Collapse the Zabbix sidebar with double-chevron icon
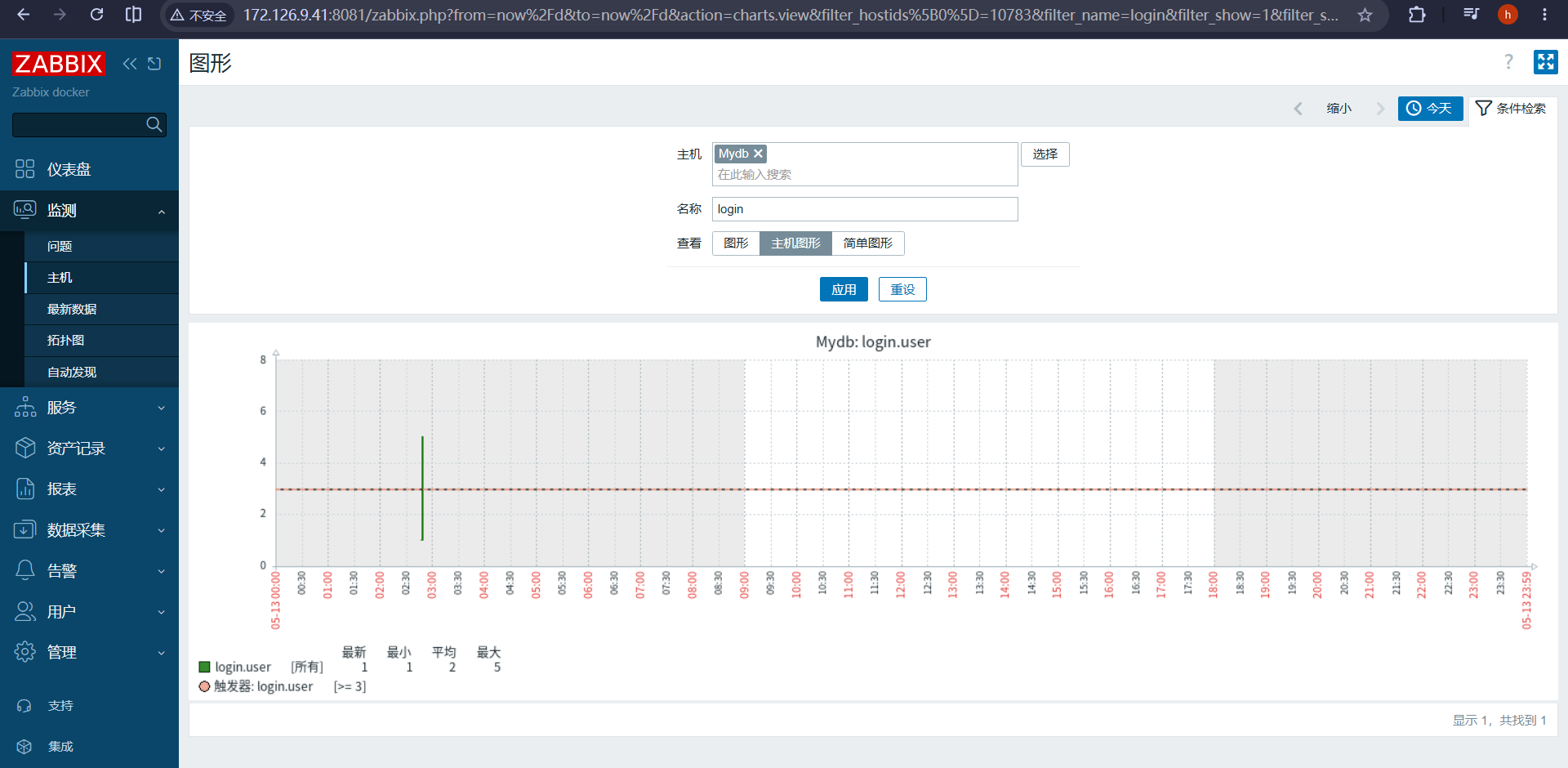Image resolution: width=1568 pixels, height=768 pixels. 130,64
